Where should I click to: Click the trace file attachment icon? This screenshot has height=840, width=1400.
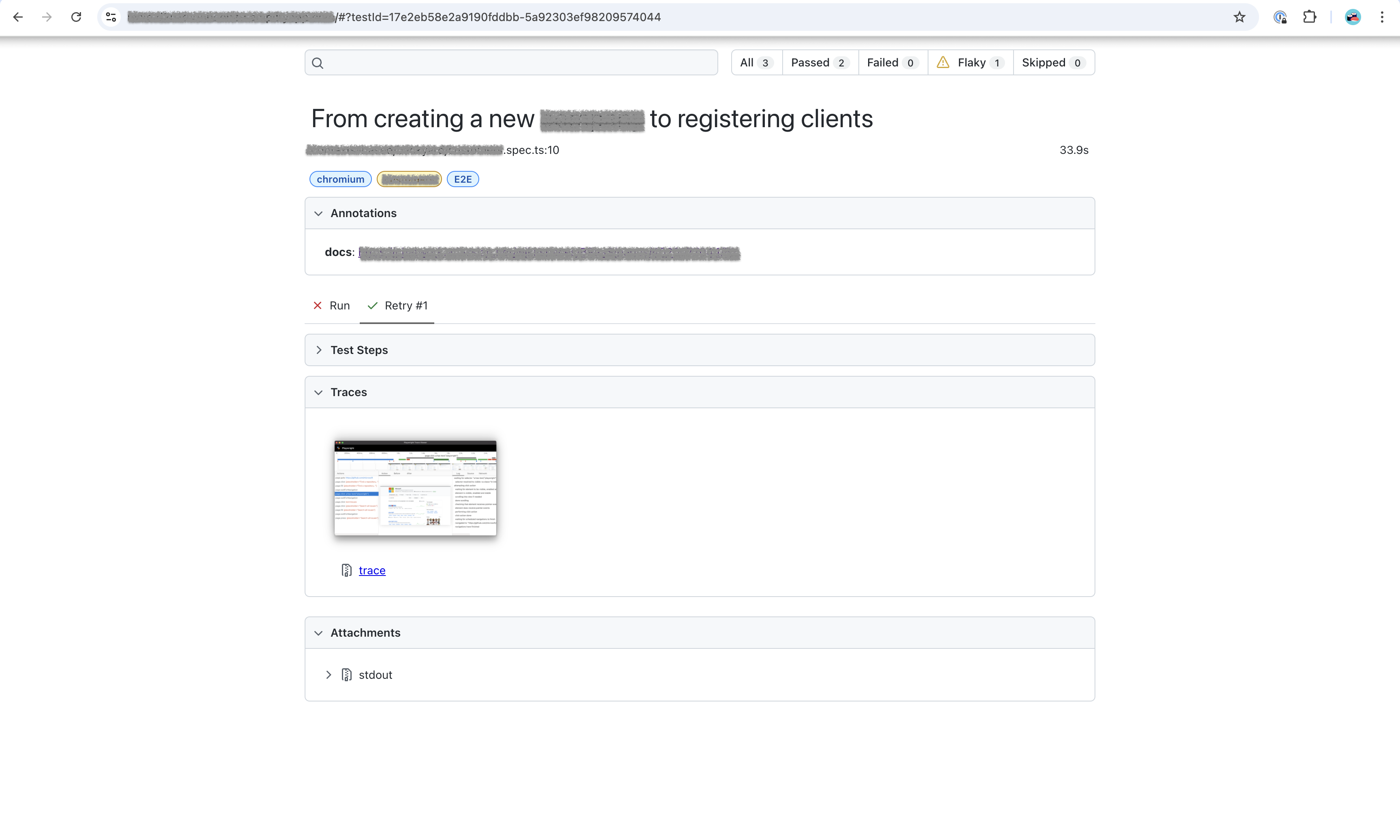coord(346,571)
